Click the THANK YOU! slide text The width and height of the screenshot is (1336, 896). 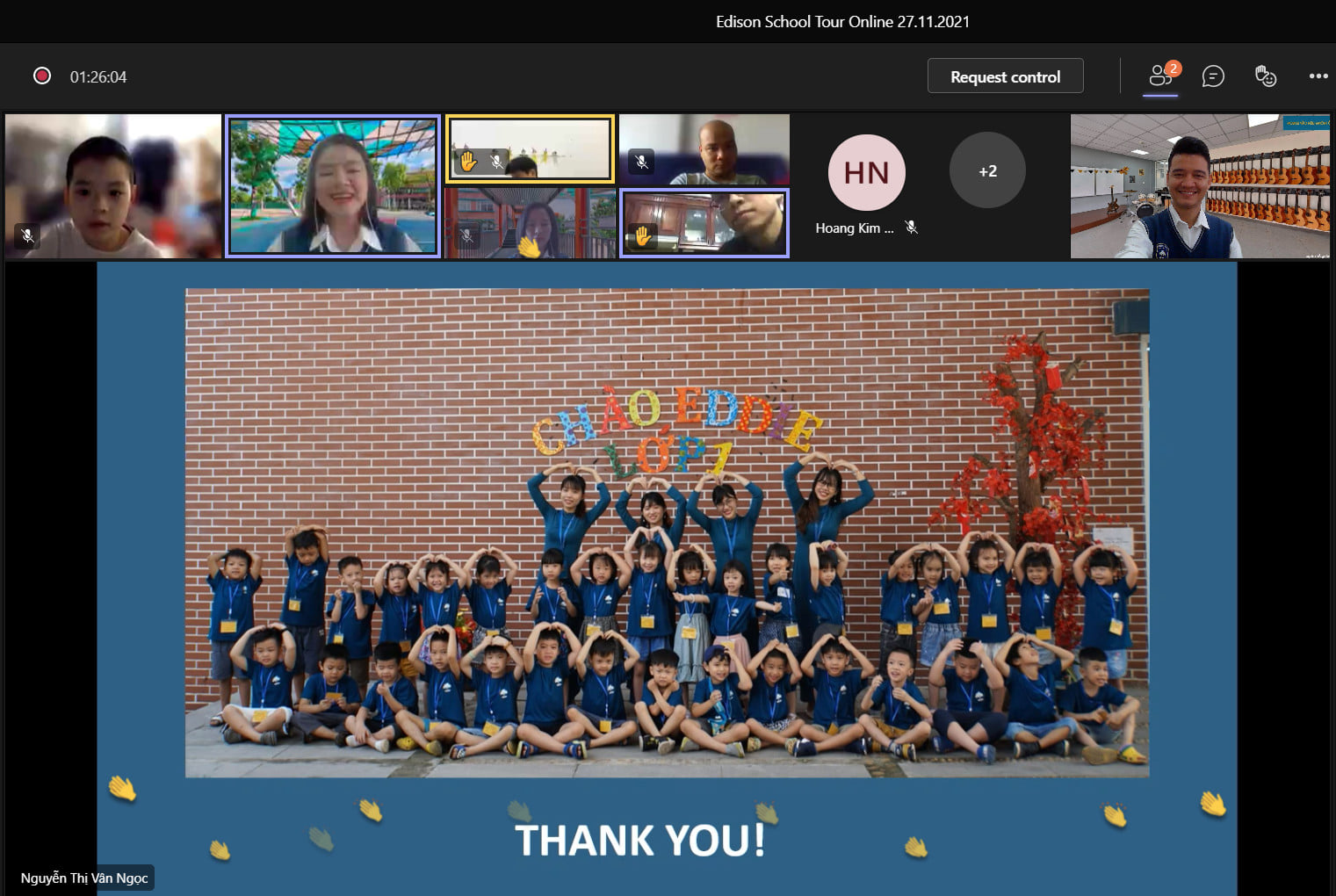click(639, 840)
